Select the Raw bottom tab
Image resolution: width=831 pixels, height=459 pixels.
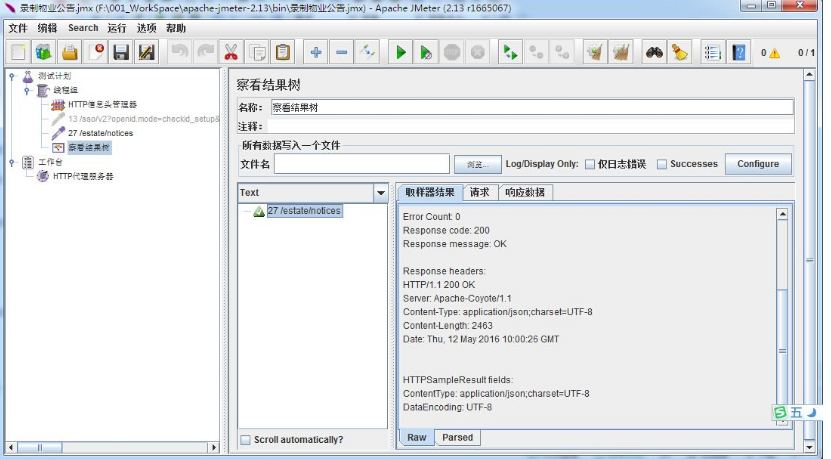(x=417, y=437)
